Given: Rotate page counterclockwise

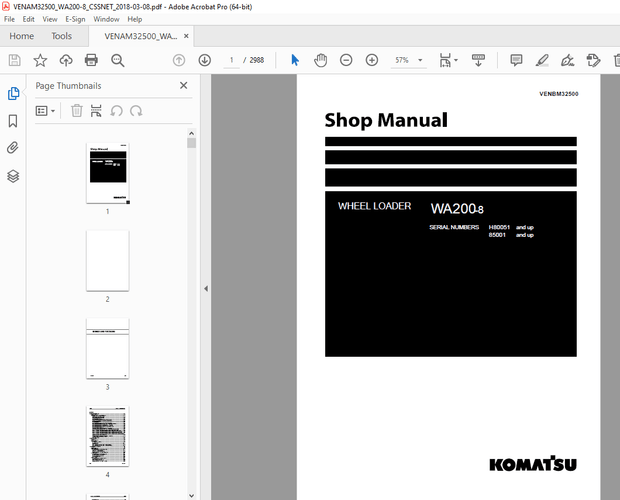Looking at the screenshot, I should pyautogui.click(x=116, y=111).
